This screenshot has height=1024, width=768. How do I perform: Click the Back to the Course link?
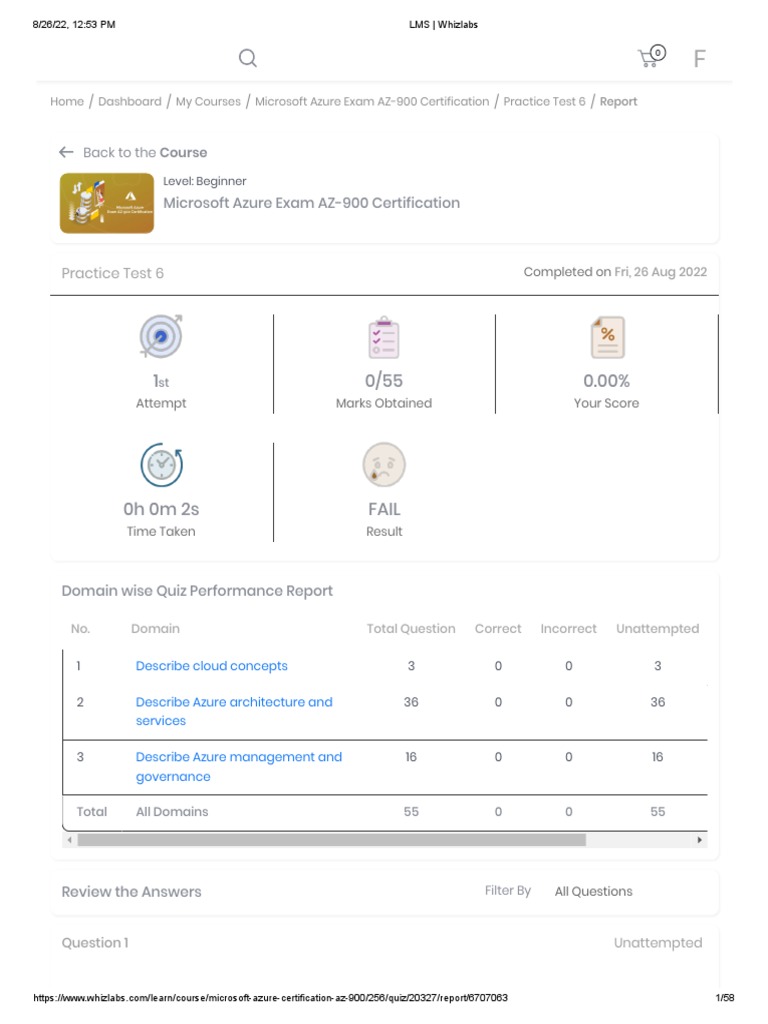(x=145, y=152)
